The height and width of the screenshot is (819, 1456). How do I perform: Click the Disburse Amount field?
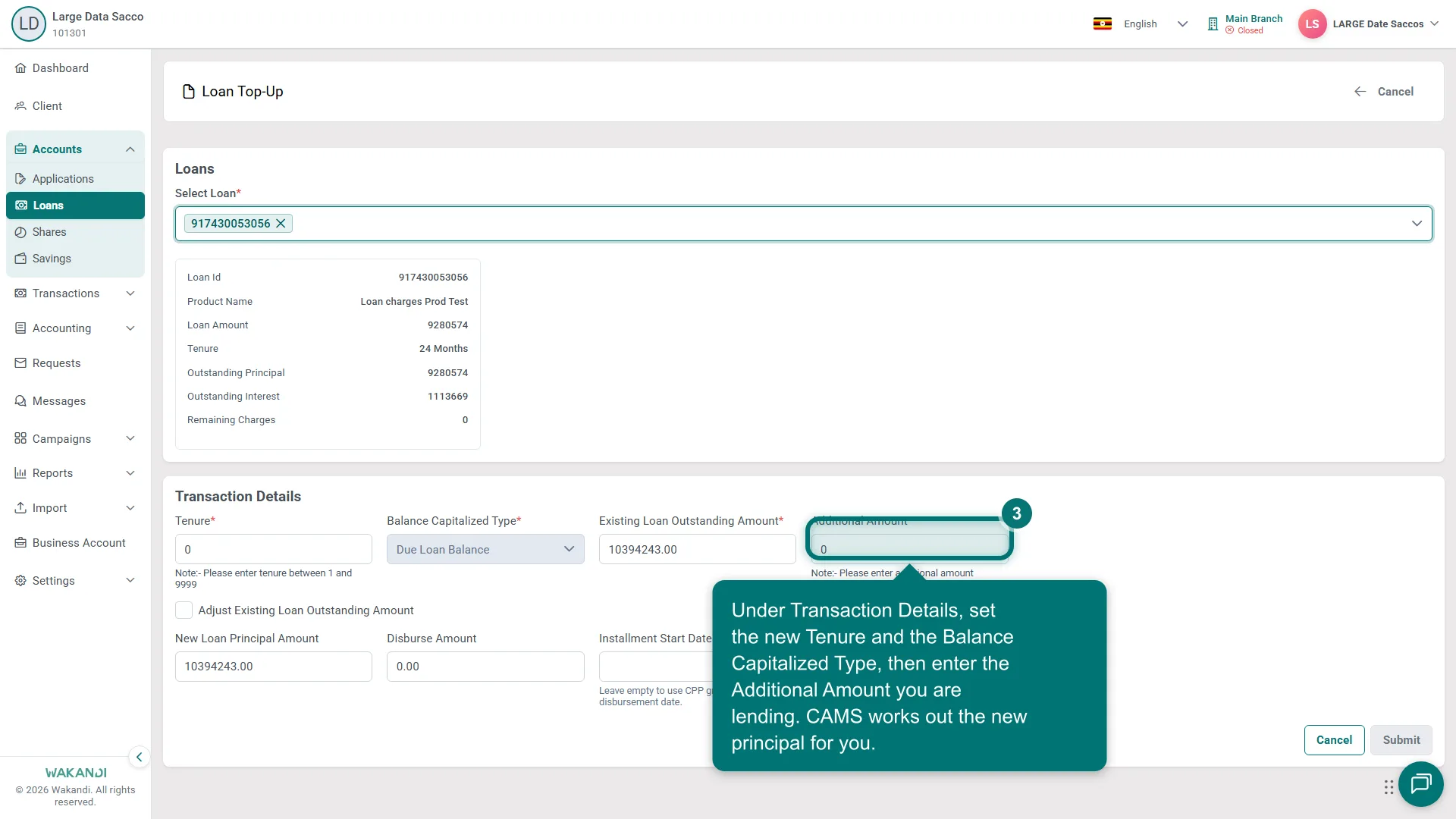[485, 667]
